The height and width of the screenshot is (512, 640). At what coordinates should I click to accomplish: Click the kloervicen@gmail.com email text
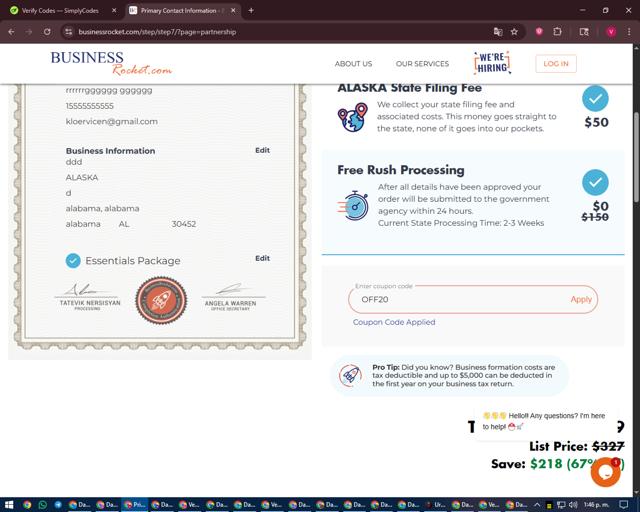click(x=111, y=121)
